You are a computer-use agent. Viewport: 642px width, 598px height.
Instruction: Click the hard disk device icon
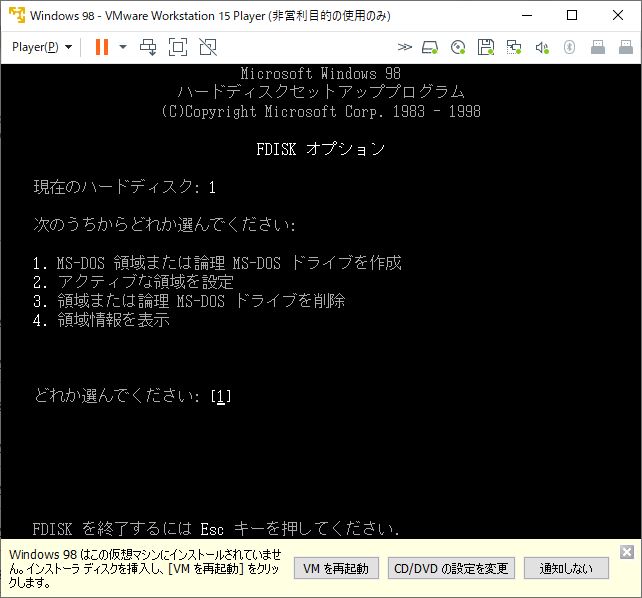(430, 47)
